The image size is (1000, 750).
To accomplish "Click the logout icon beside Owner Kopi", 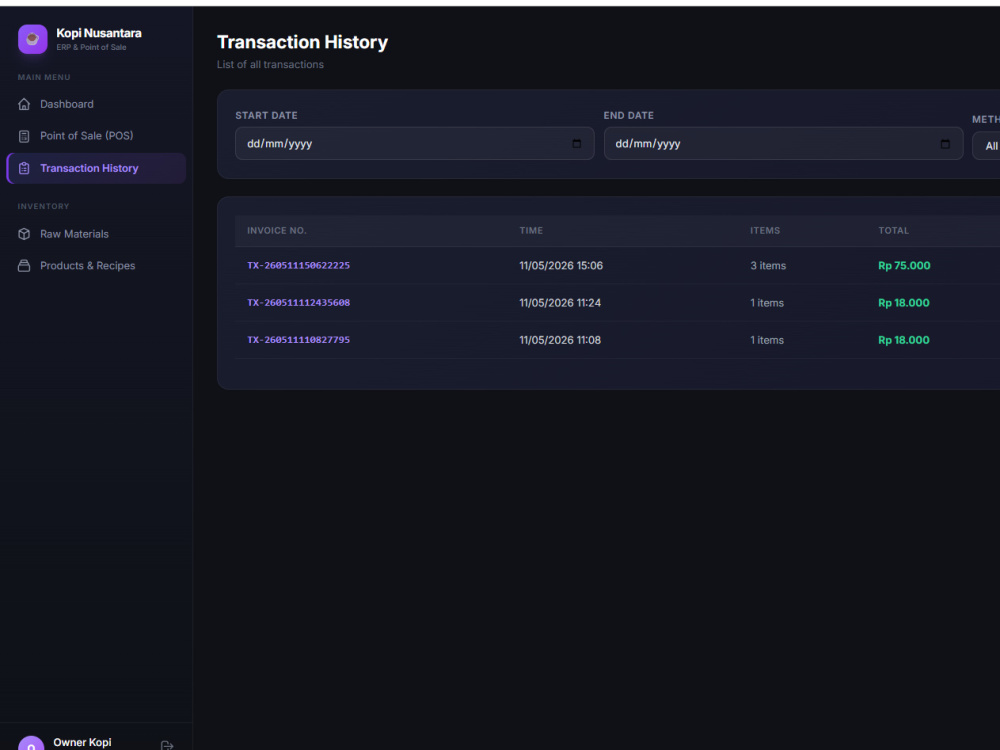I will coord(167,744).
